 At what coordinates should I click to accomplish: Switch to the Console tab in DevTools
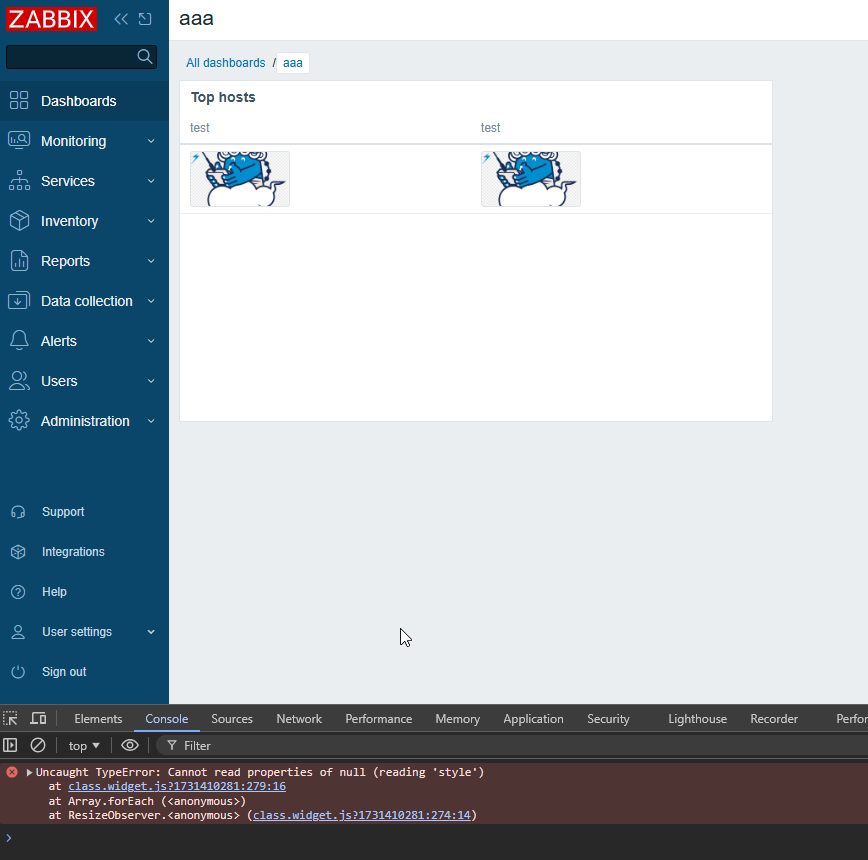(x=167, y=718)
